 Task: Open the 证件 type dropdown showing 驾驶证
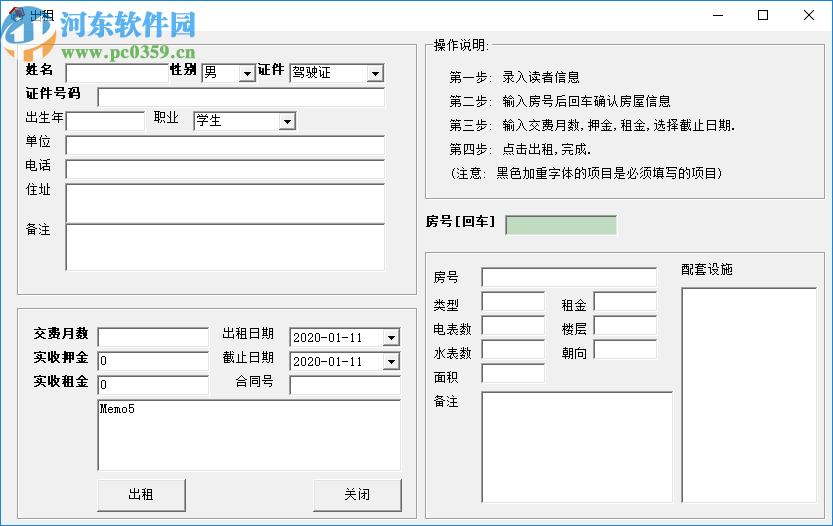click(x=375, y=73)
